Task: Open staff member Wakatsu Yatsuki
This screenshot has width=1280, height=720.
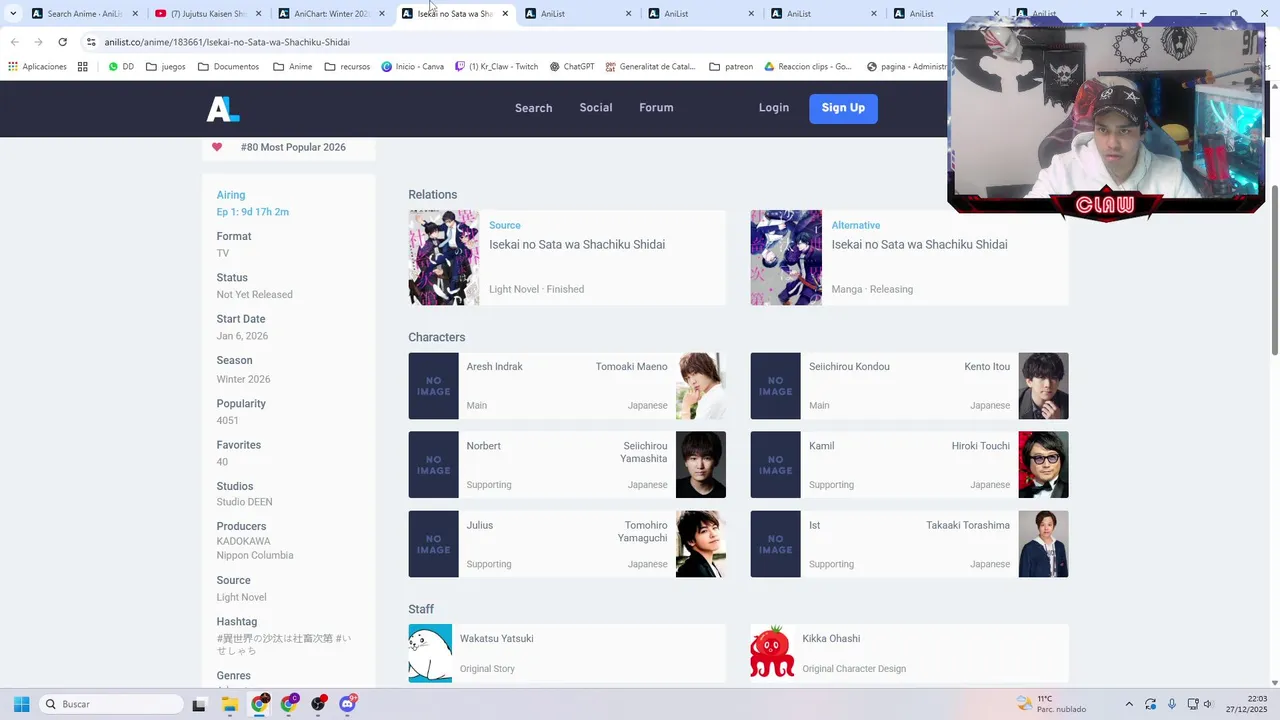Action: (x=497, y=639)
